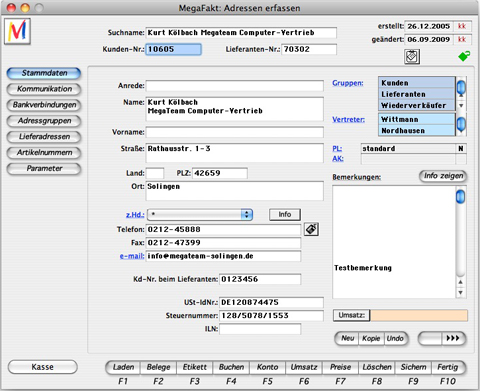Go to next record with triple arrow
This screenshot has width=480, height=391.
[454, 338]
